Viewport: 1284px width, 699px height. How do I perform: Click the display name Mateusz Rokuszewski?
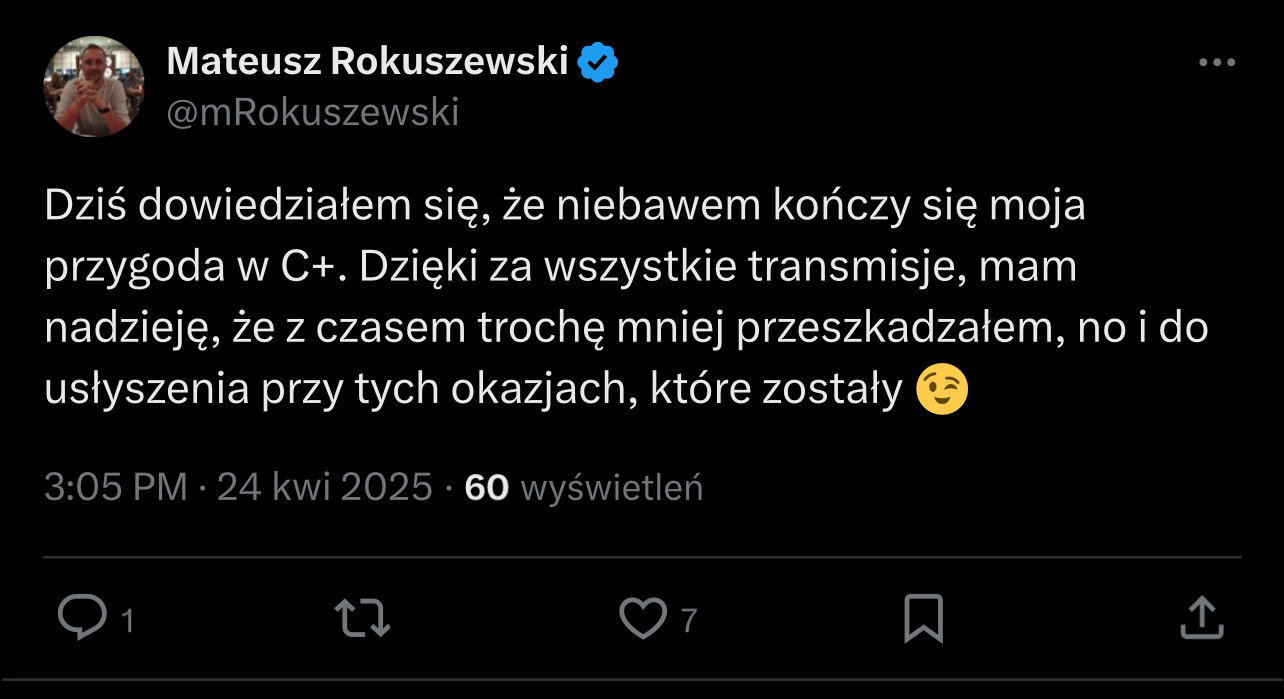tap(367, 63)
